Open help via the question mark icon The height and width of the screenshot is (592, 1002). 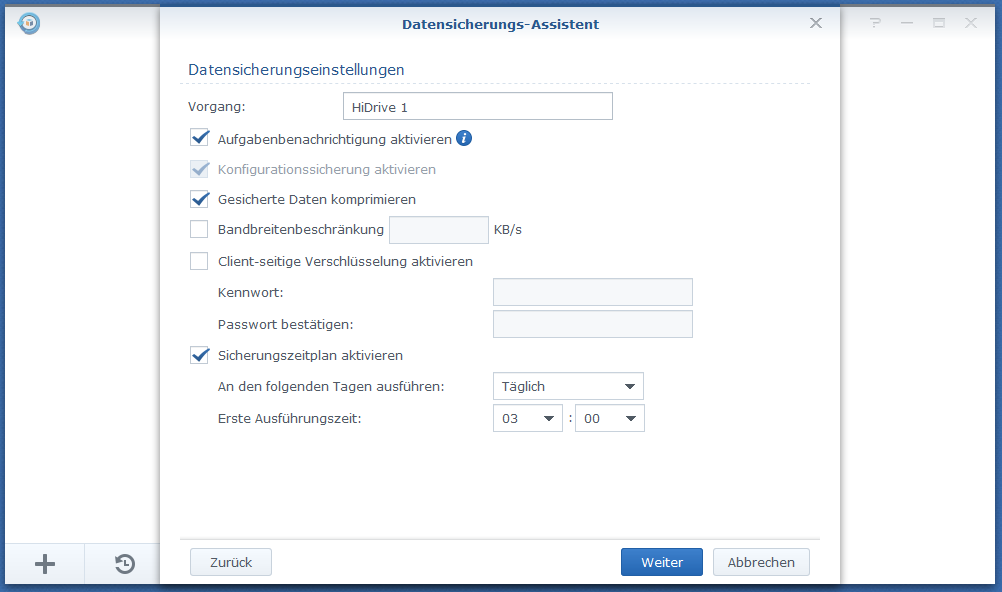[875, 22]
